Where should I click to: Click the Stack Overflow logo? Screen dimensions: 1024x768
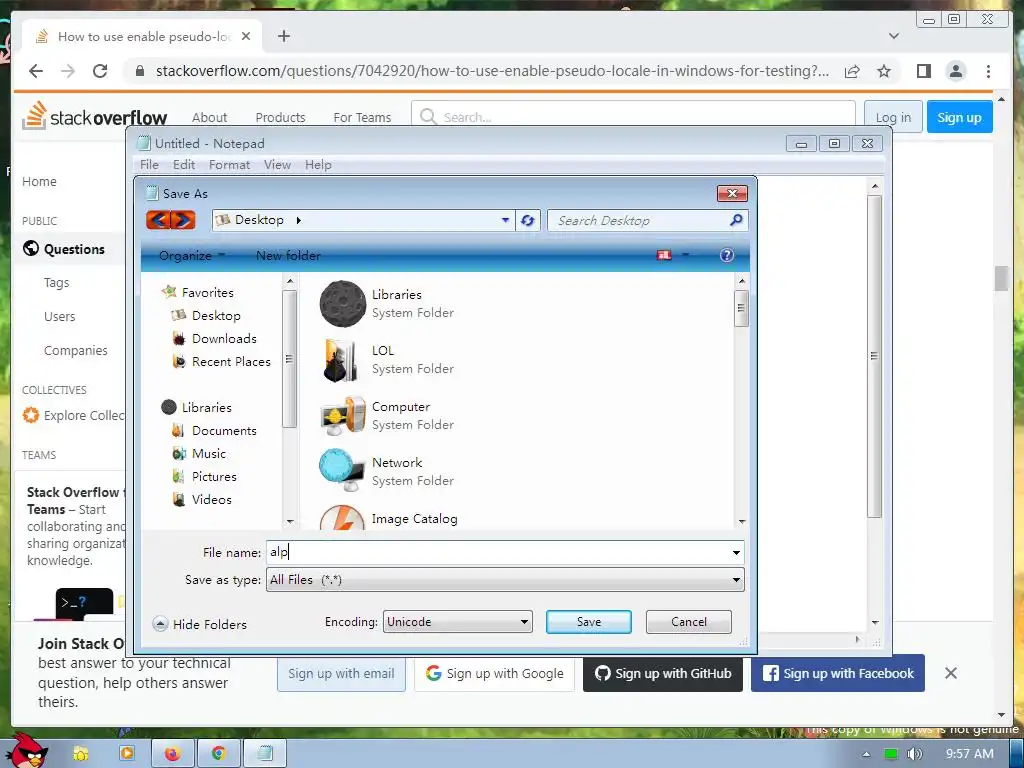tap(95, 116)
